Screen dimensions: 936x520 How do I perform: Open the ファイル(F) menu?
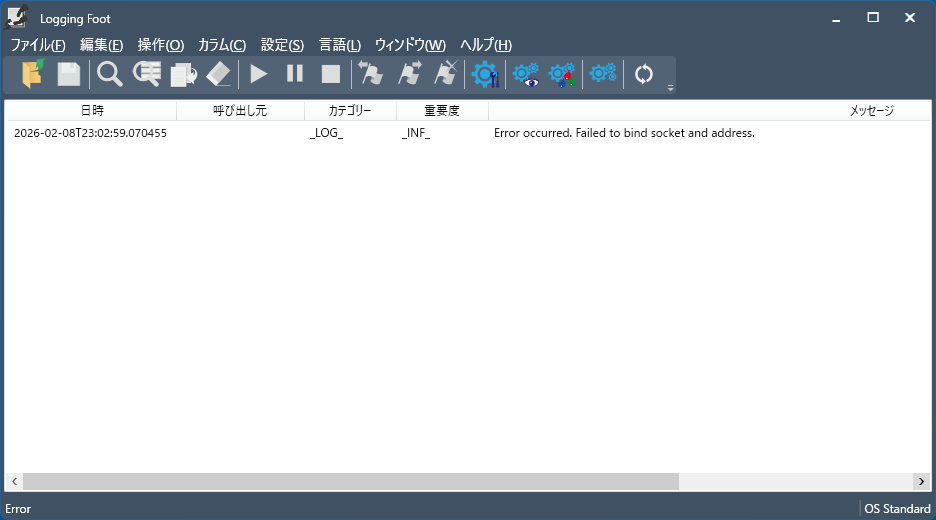(38, 45)
